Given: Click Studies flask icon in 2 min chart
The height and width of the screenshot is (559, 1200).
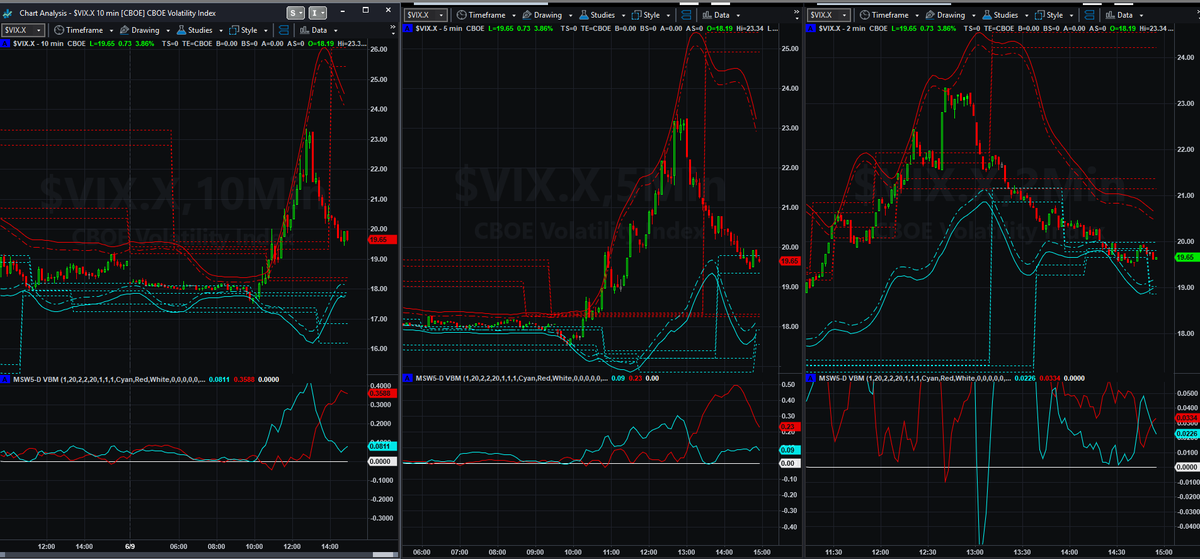Looking at the screenshot, I should [x=986, y=15].
